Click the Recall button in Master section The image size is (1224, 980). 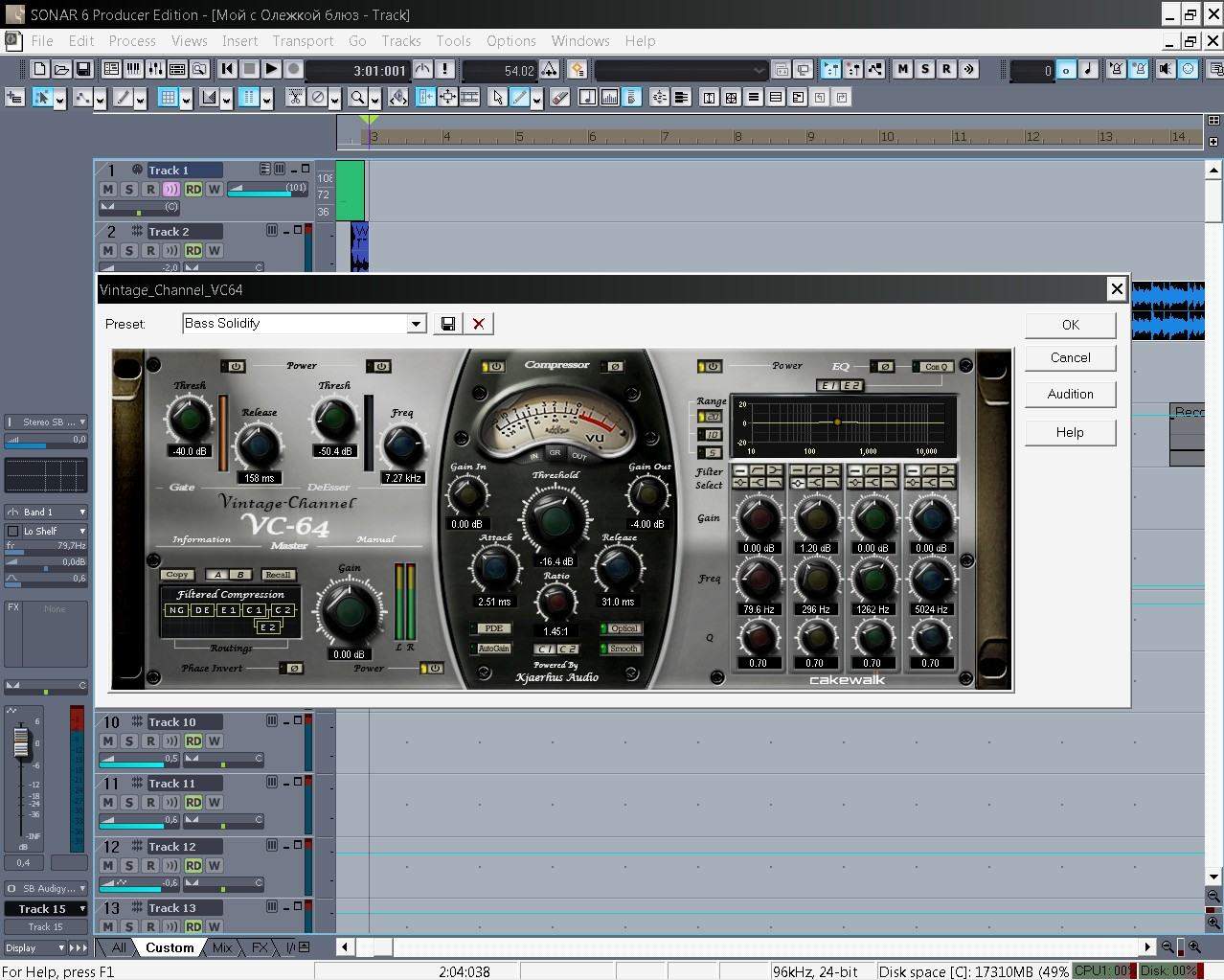[278, 575]
